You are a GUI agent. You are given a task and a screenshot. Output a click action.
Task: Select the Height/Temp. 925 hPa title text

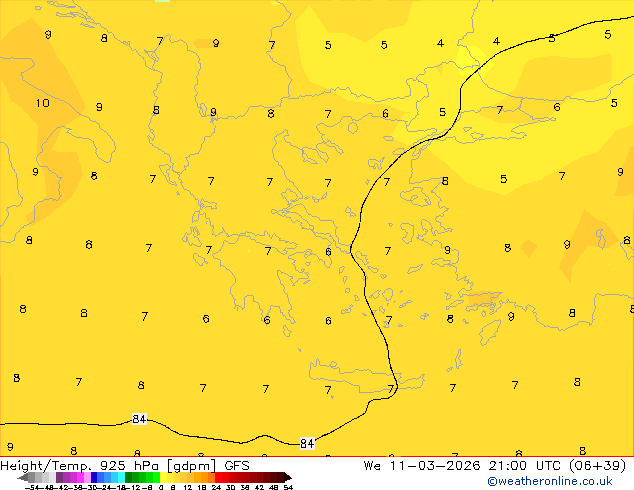(x=80, y=466)
